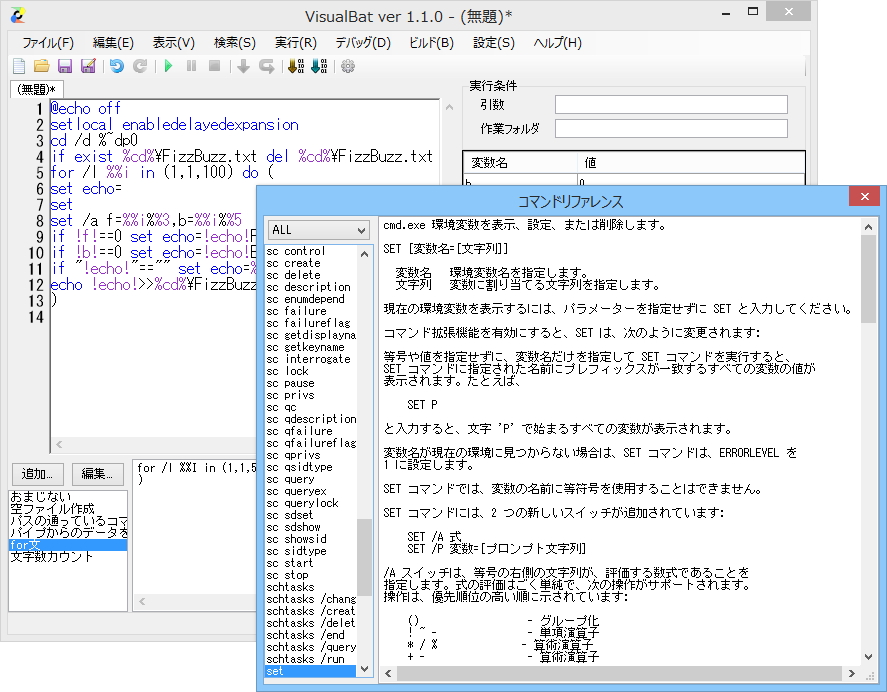
Task: Open the ファイル(F) menu
Action: [48, 43]
